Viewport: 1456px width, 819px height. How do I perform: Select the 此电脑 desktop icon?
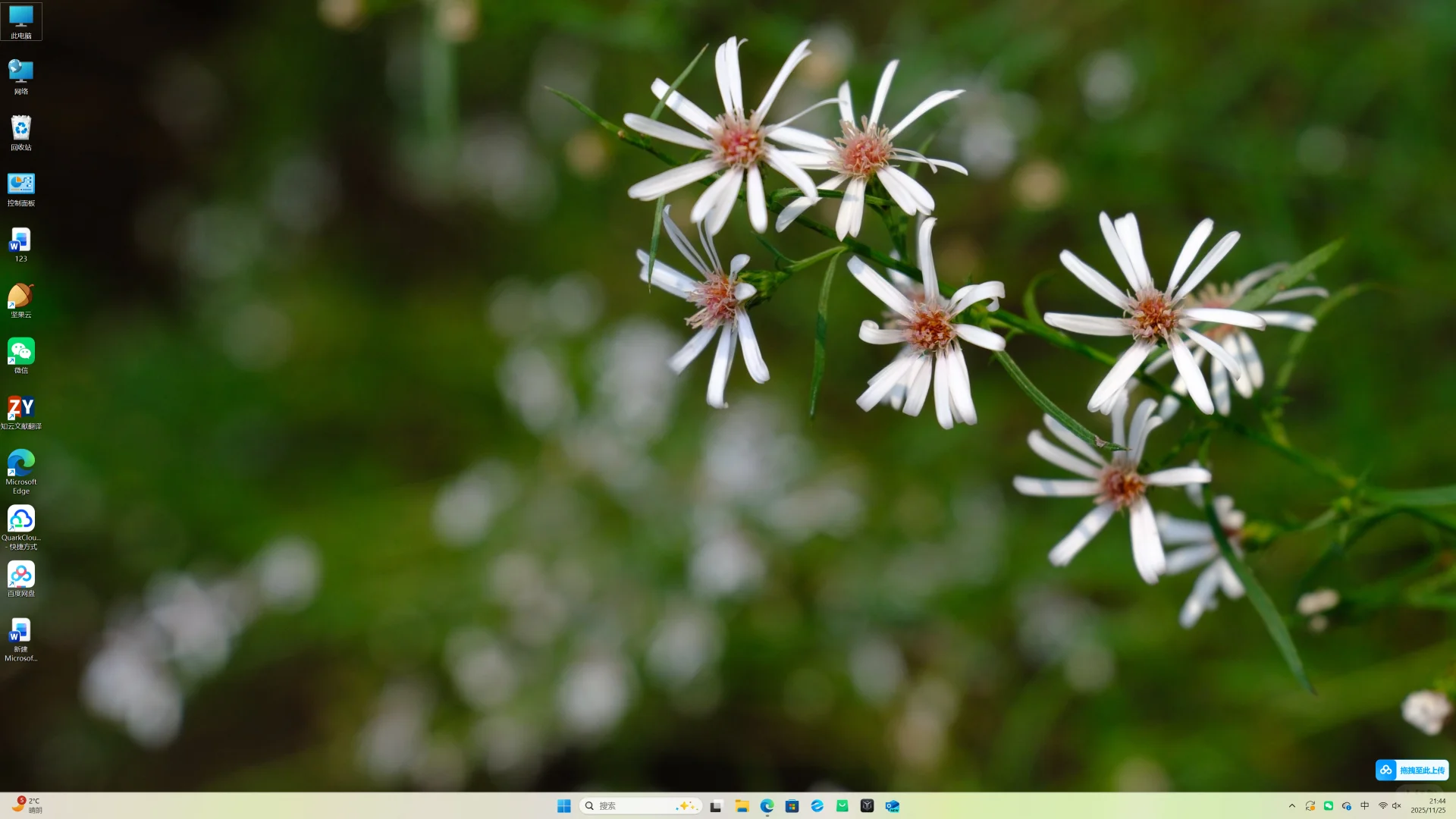click(x=20, y=21)
